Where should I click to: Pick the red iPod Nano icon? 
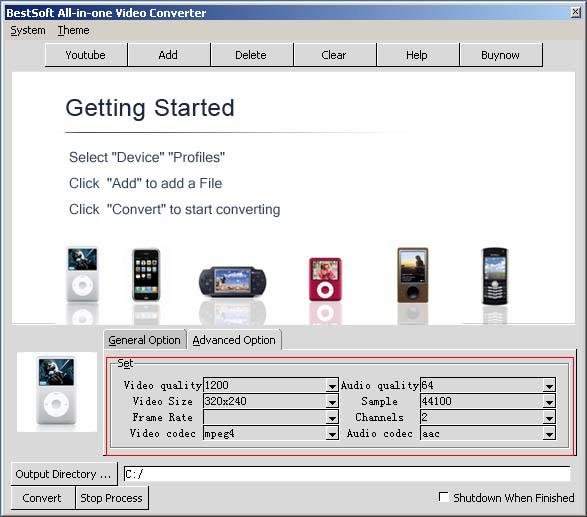(325, 279)
